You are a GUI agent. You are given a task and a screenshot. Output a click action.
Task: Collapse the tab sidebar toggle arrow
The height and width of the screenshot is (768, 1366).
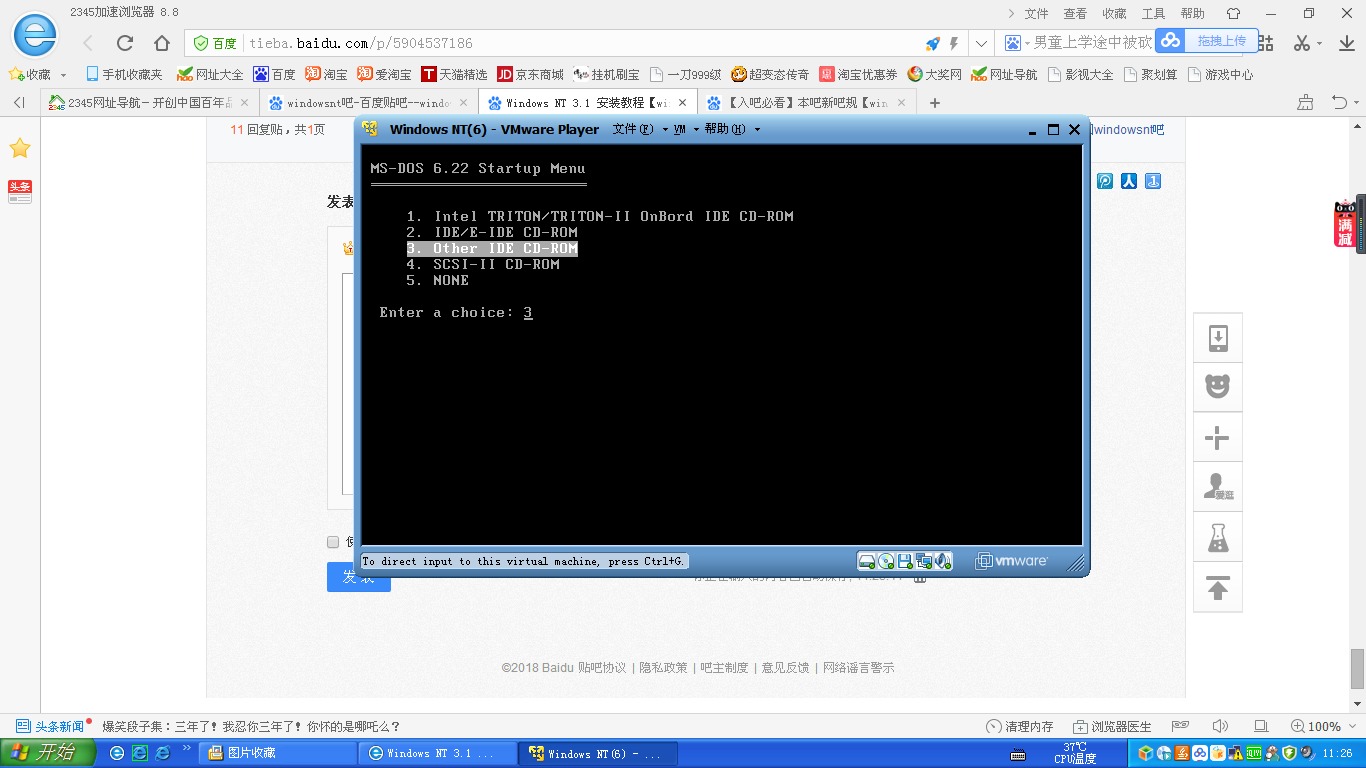tap(19, 103)
